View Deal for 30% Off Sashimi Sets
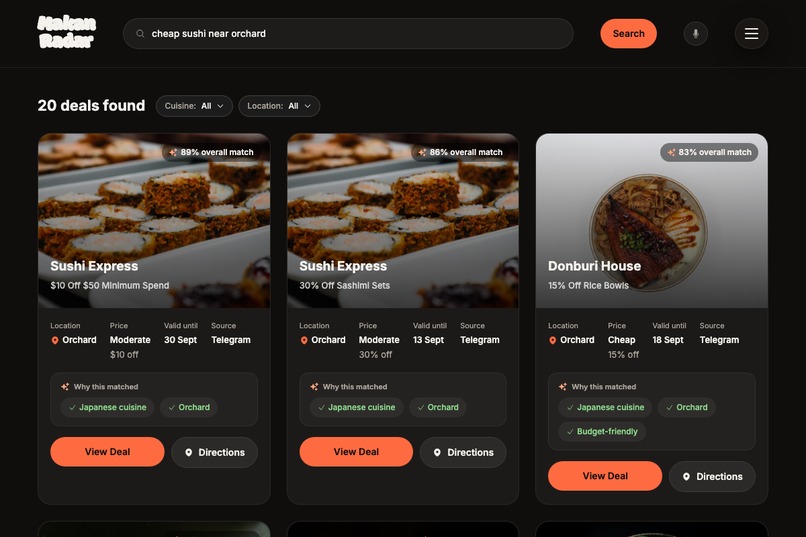 pos(356,452)
